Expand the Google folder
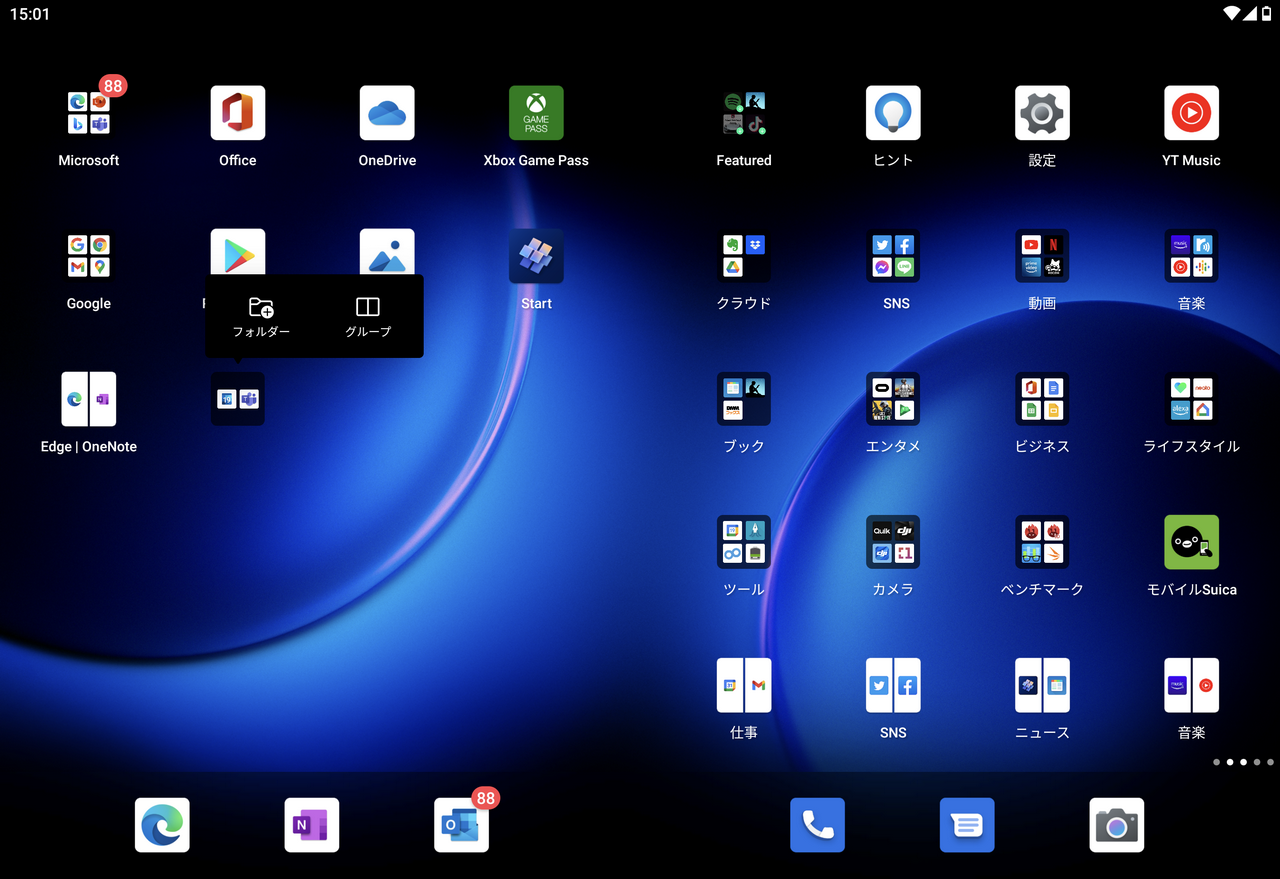Image resolution: width=1280 pixels, height=879 pixels. tap(89, 257)
